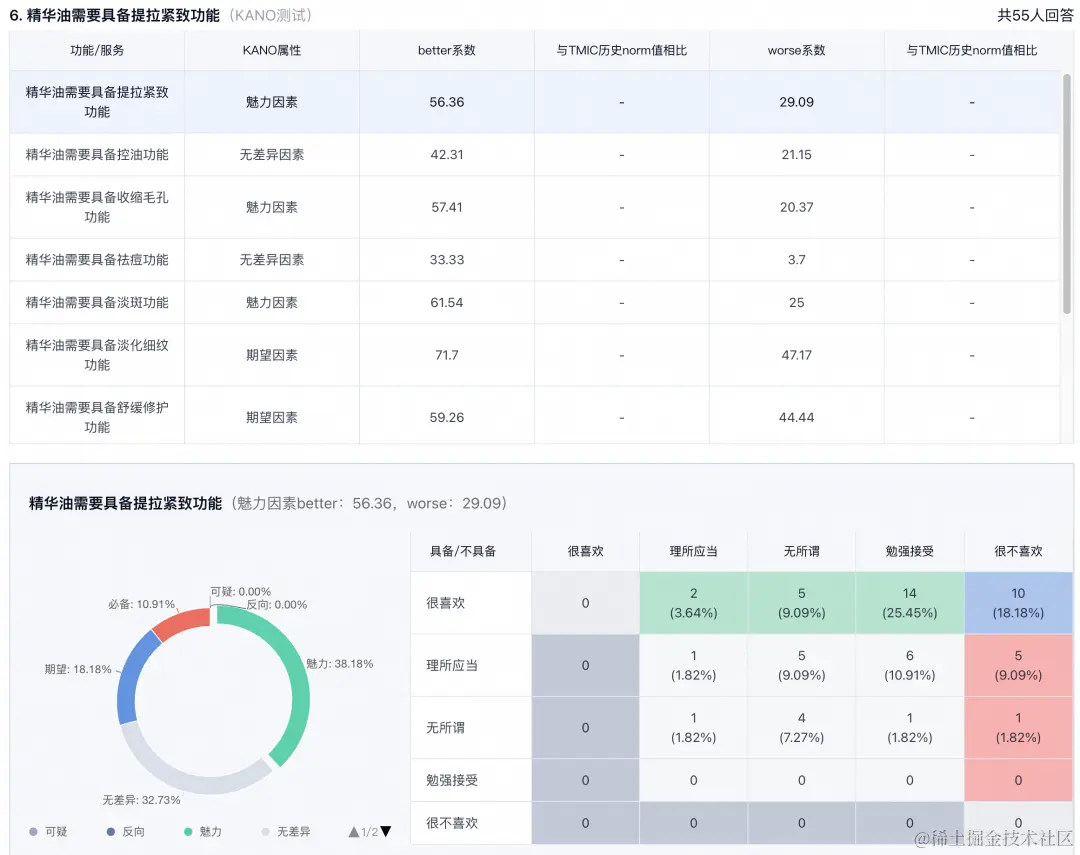This screenshot has width=1080, height=855.
Task: Click the red 必备 segment of the ring chart
Action: (185, 618)
